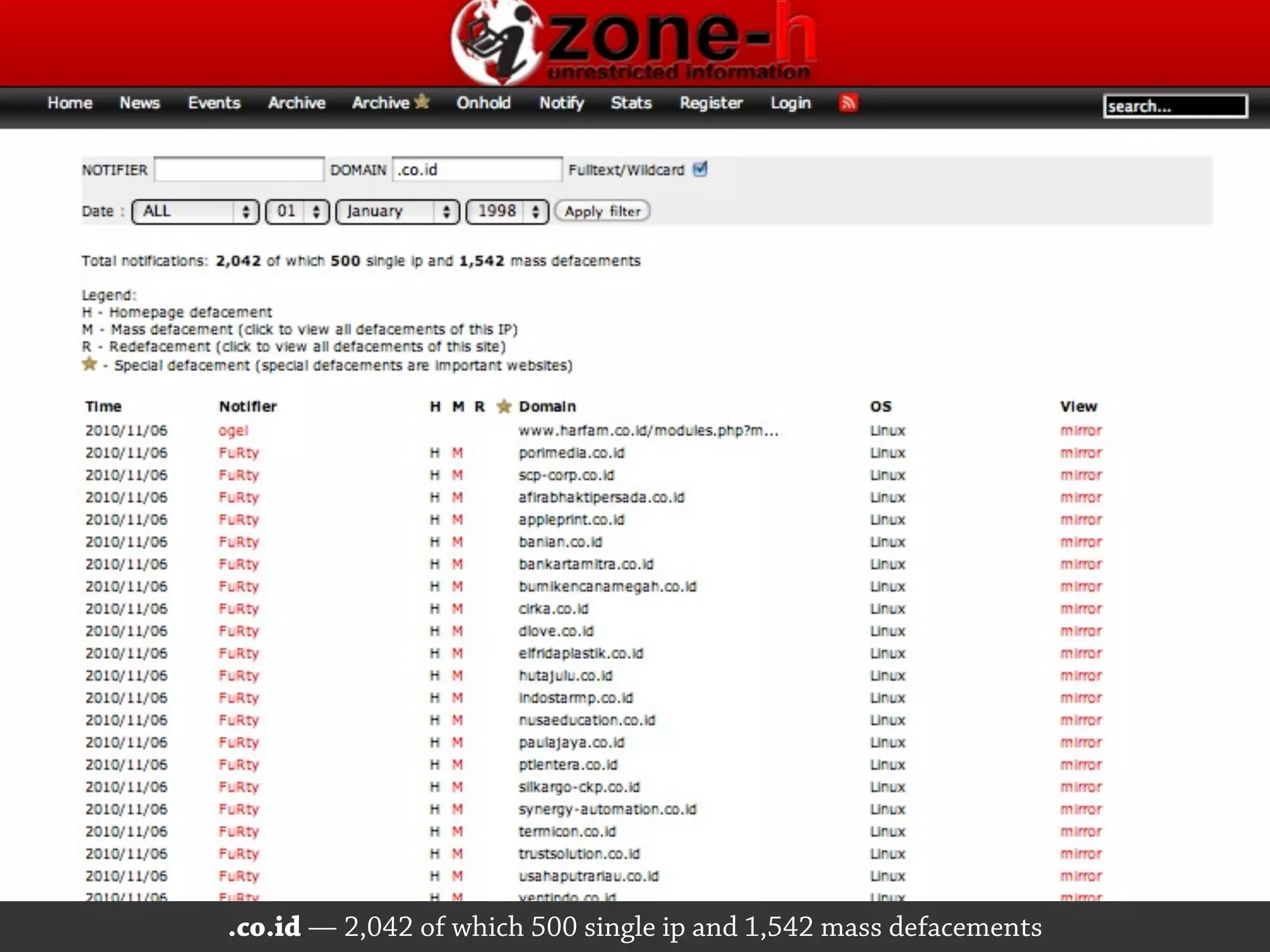Click total notifications count 2,042
1270x952 pixels.
239,261
